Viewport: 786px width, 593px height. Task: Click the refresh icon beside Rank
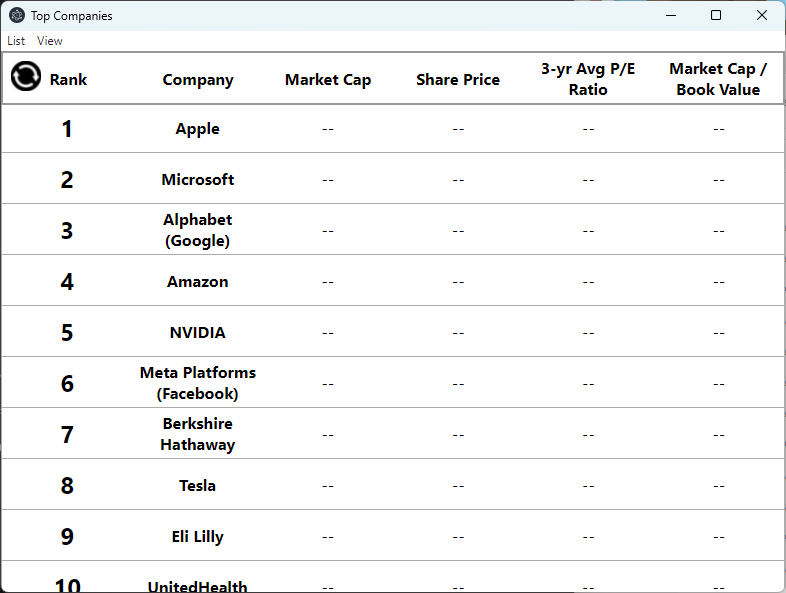[x=26, y=76]
